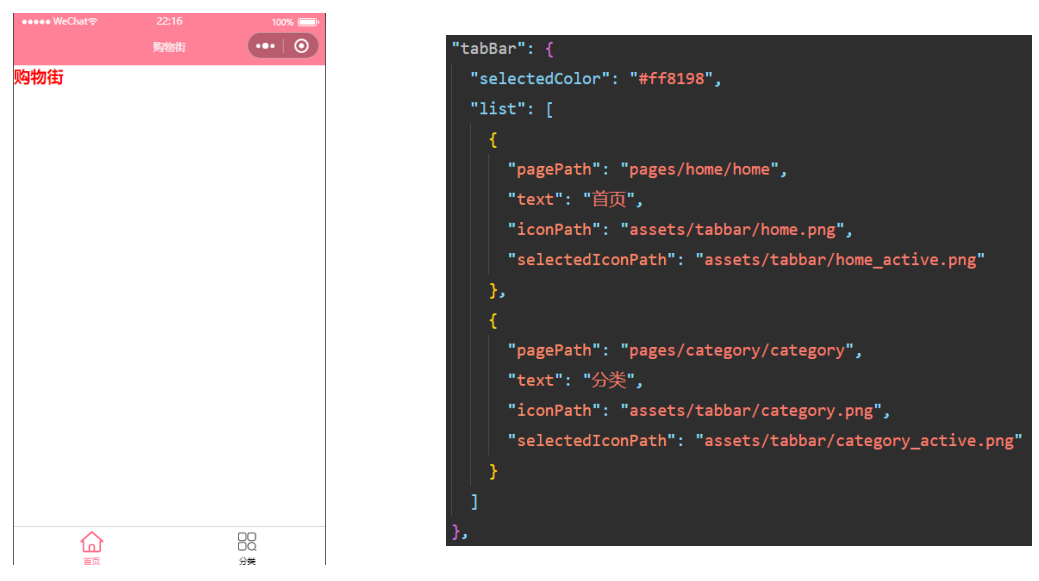Click the "selectedColor" key

click(x=540, y=79)
